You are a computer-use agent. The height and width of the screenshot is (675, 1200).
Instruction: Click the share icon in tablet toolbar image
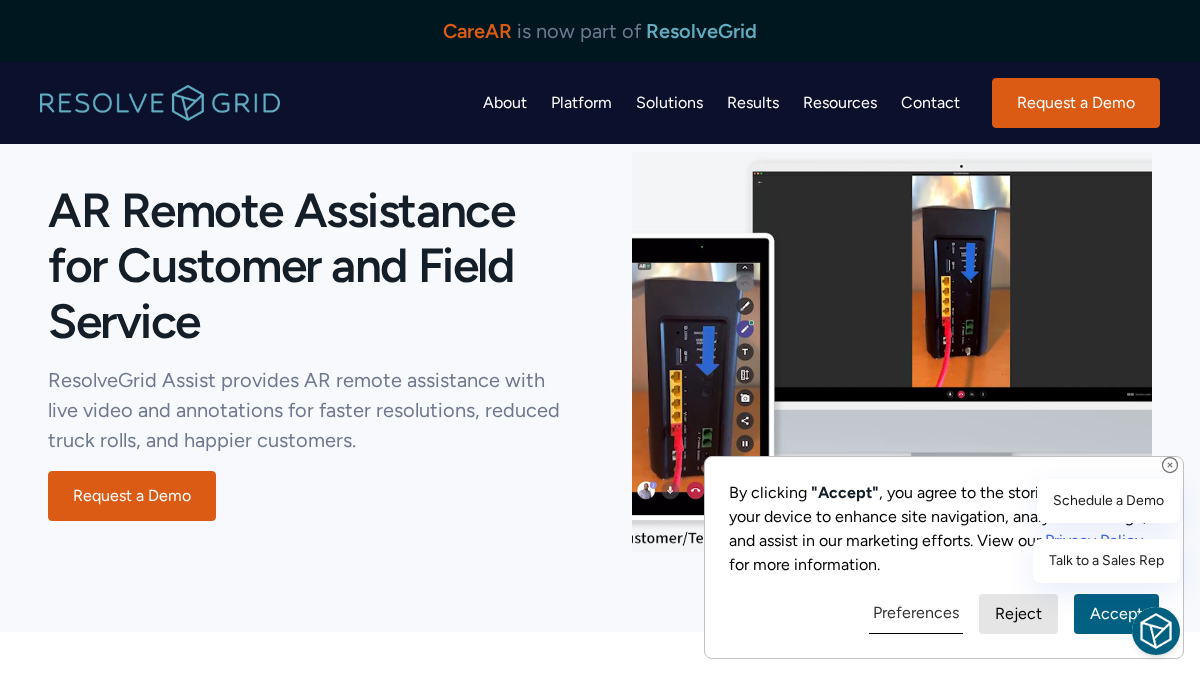click(x=745, y=421)
